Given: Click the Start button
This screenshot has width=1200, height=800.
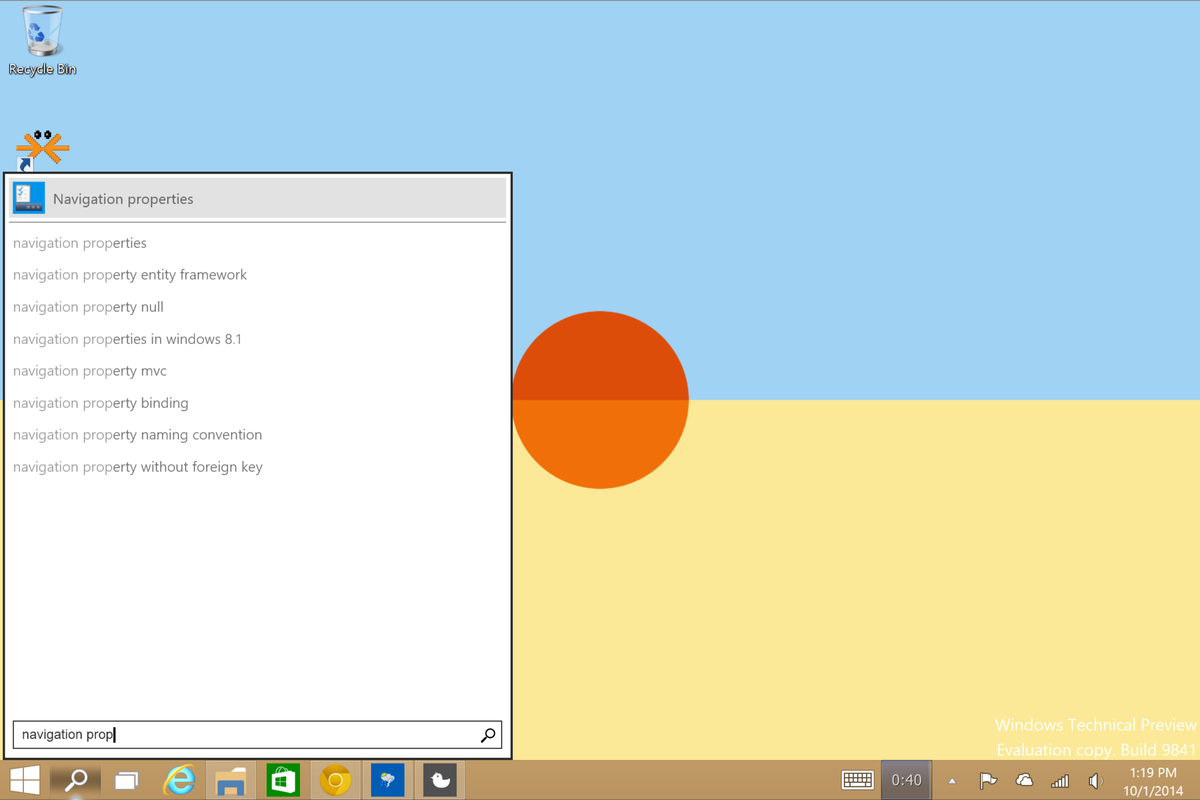Looking at the screenshot, I should click(23, 779).
